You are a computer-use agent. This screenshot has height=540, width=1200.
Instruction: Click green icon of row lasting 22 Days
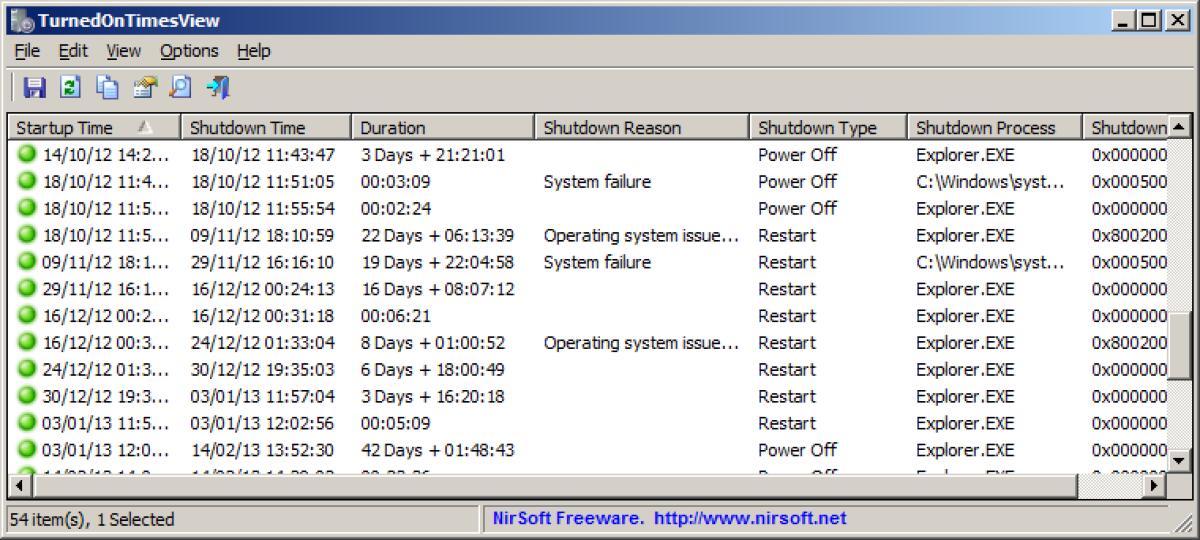coord(27,235)
